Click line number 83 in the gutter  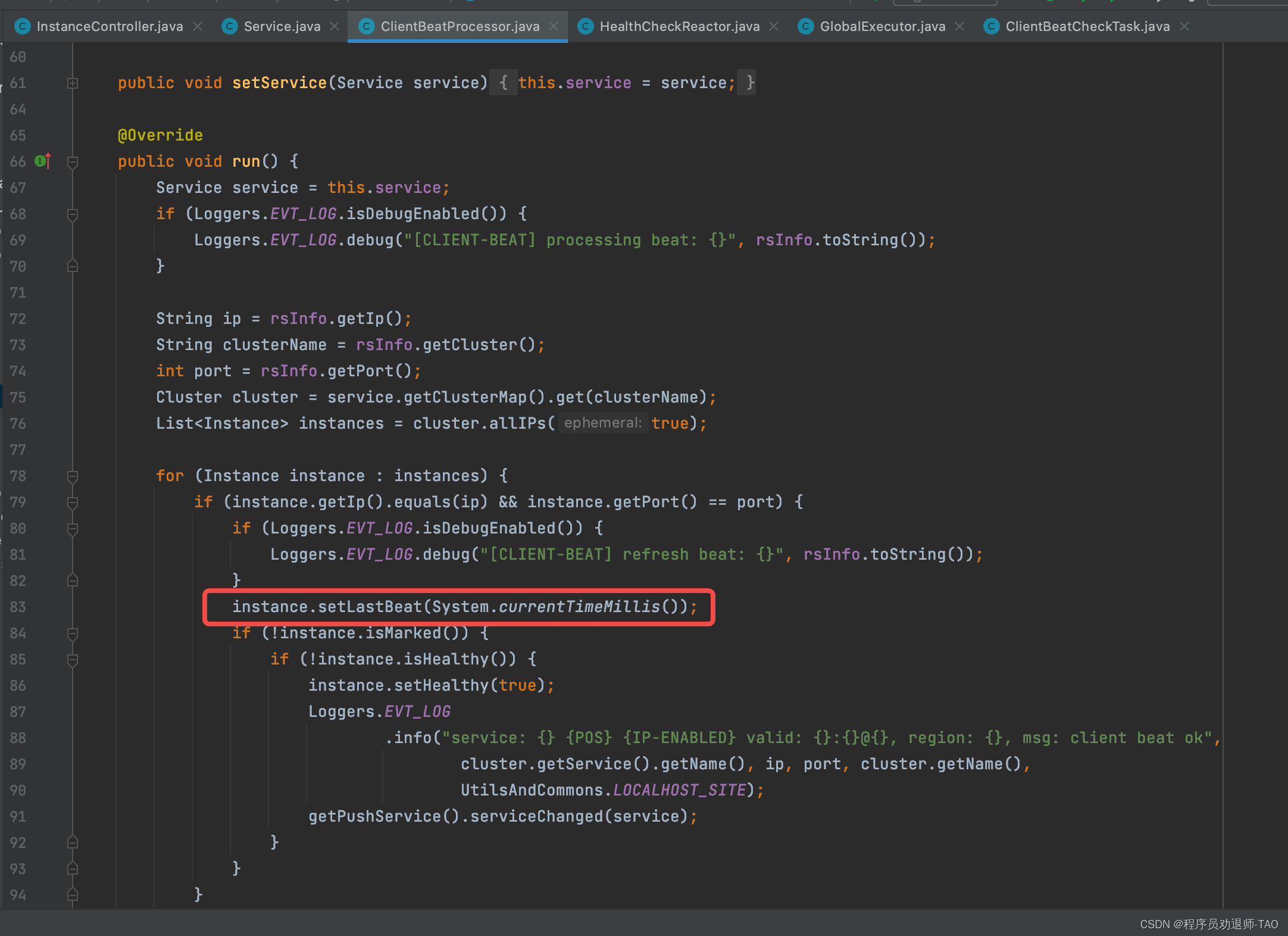pos(18,607)
